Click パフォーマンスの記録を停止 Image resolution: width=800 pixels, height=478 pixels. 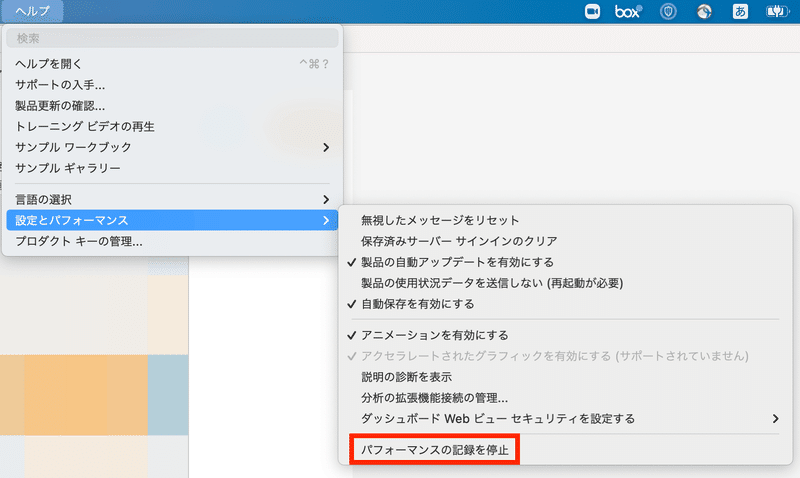point(435,450)
